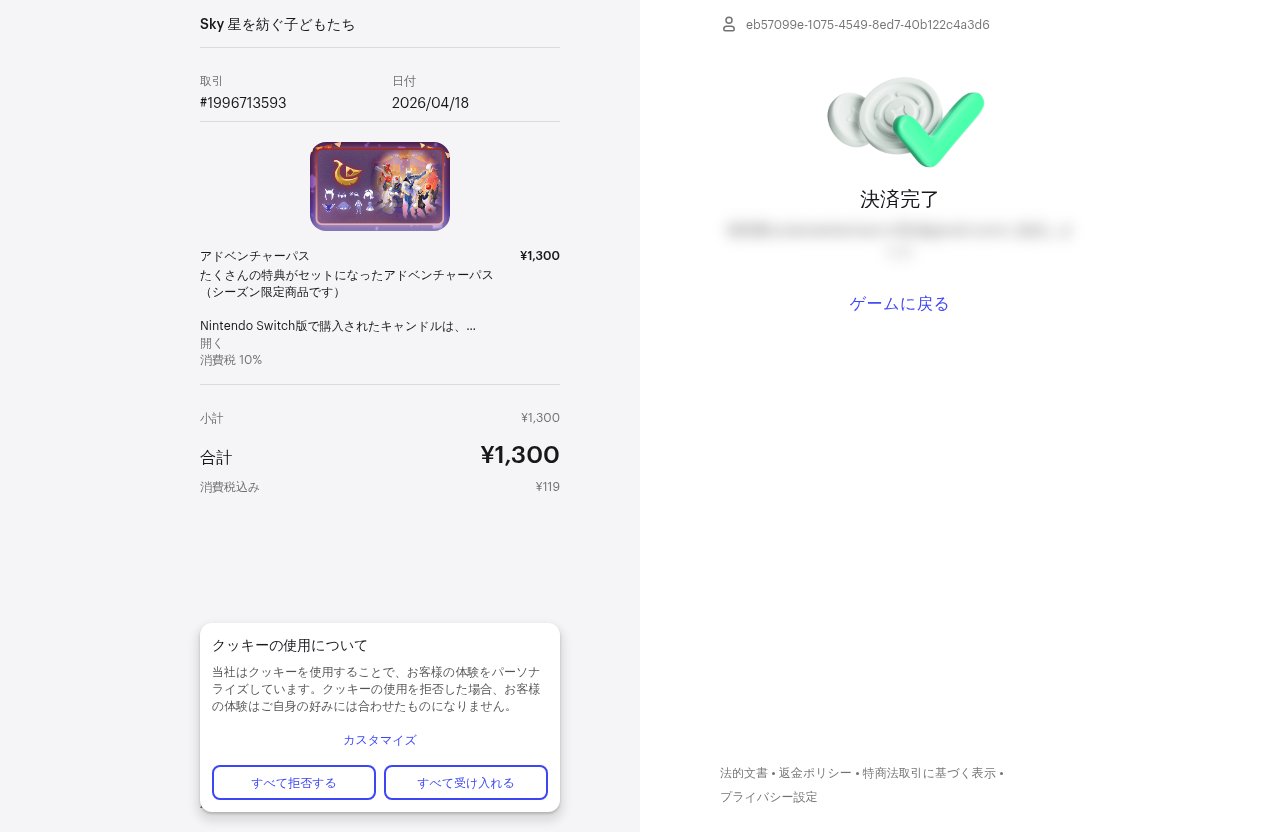The width and height of the screenshot is (1280, 832).
Task: Open the 特商法取引に基づく表示 link
Action: (929, 773)
